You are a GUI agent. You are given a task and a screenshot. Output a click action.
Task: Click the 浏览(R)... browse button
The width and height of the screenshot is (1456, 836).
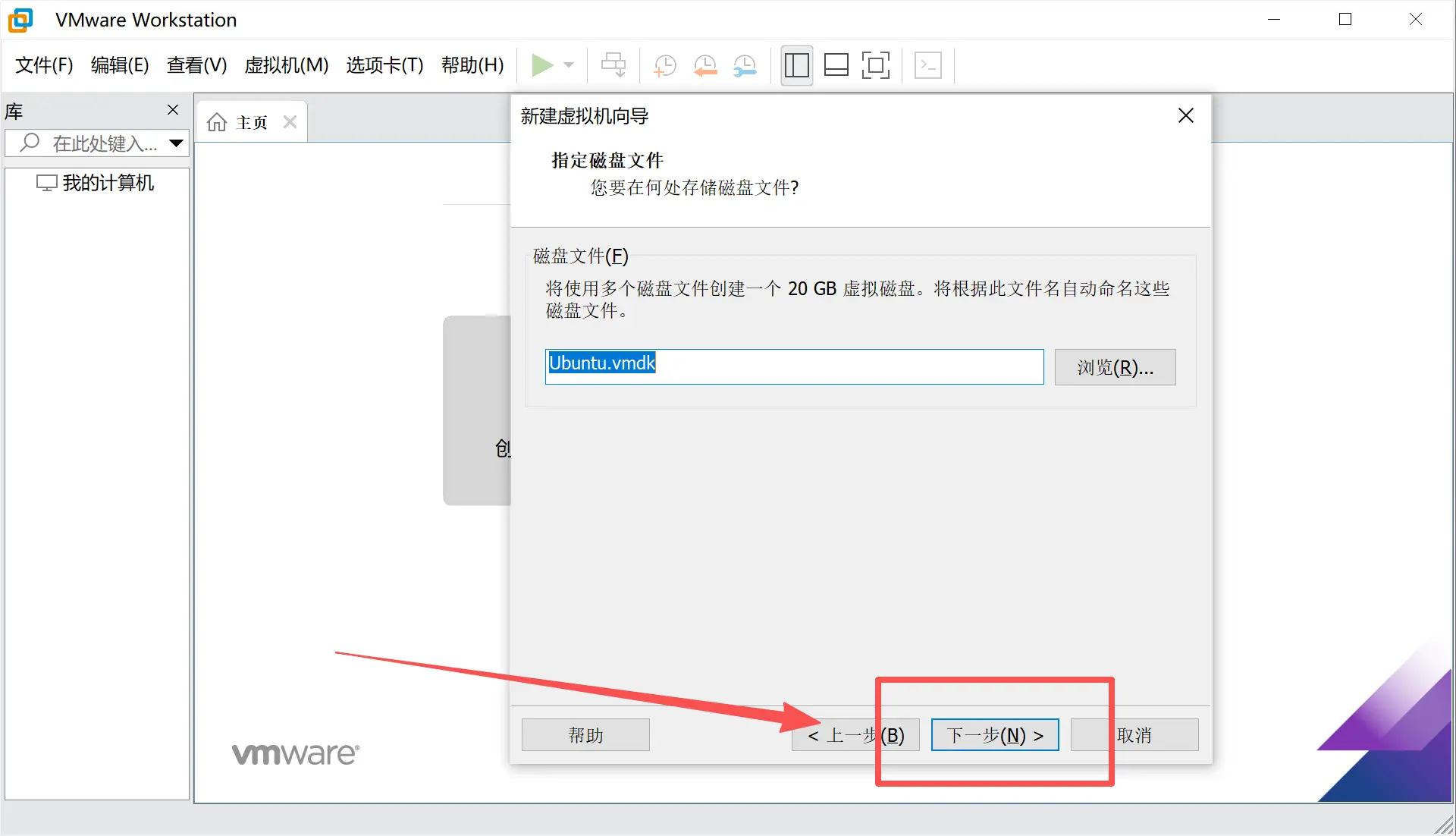pyautogui.click(x=1115, y=367)
